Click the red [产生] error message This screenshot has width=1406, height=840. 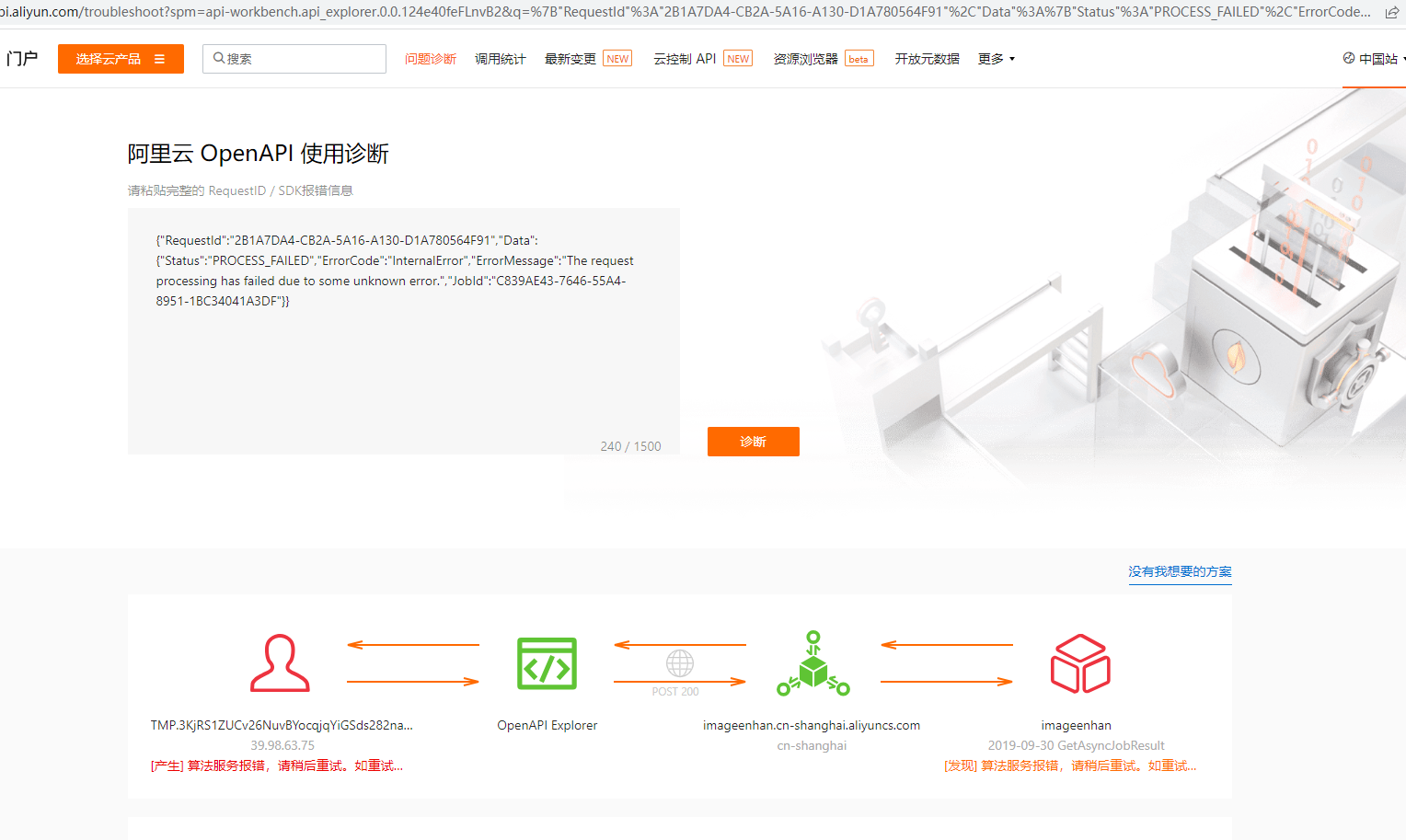tap(277, 765)
